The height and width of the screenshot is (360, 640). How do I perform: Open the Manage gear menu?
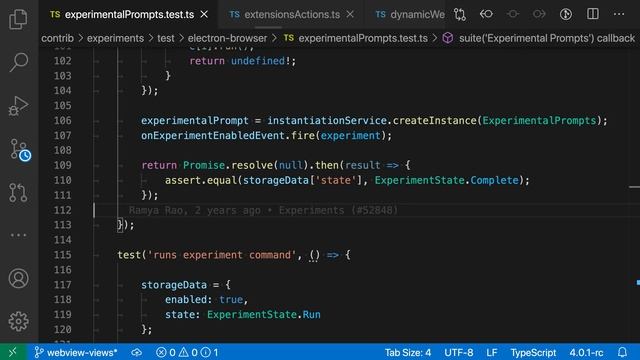coord(18,322)
